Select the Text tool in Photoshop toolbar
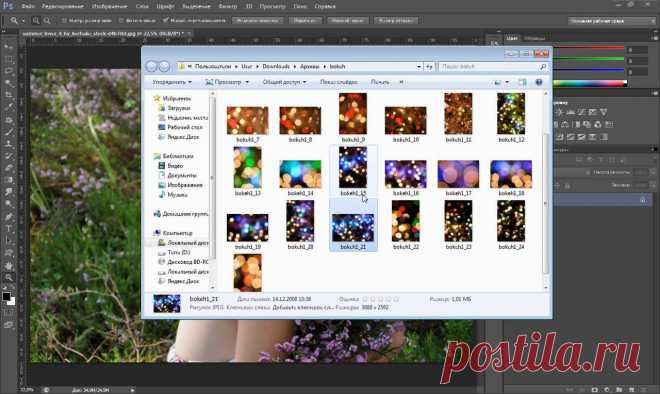The image size is (660, 394). [8, 229]
